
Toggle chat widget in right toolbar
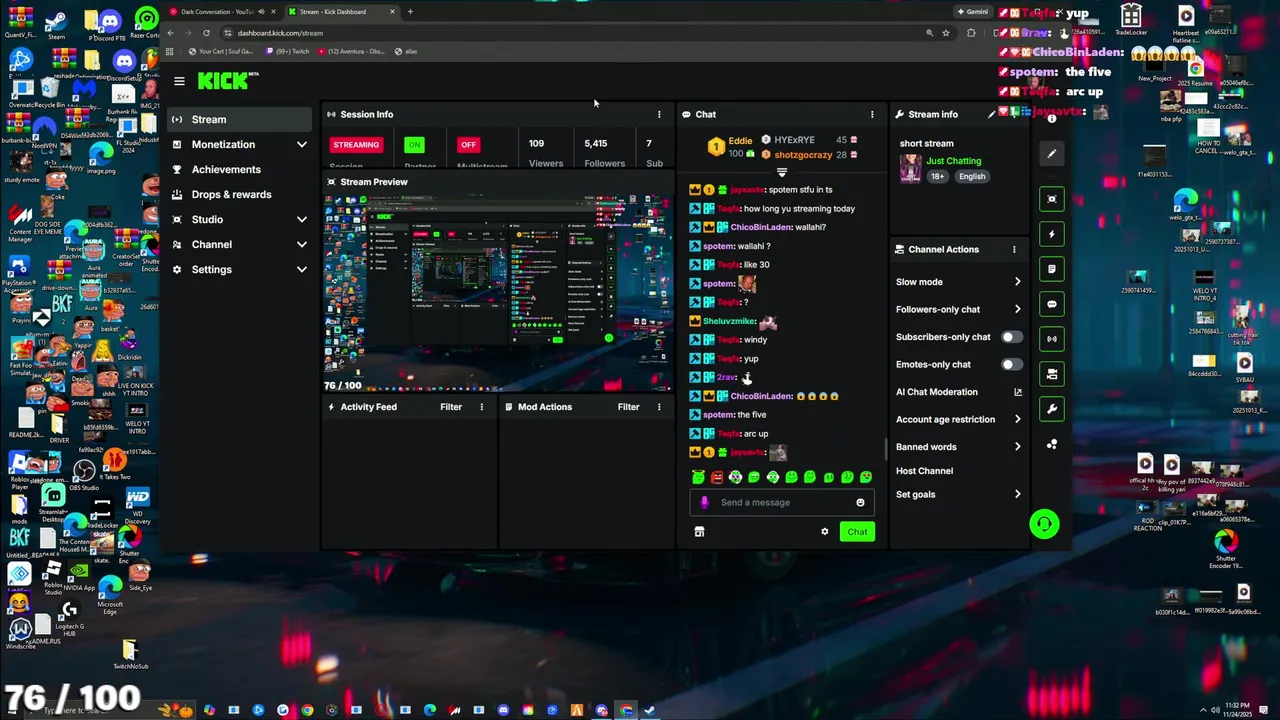tap(1052, 304)
